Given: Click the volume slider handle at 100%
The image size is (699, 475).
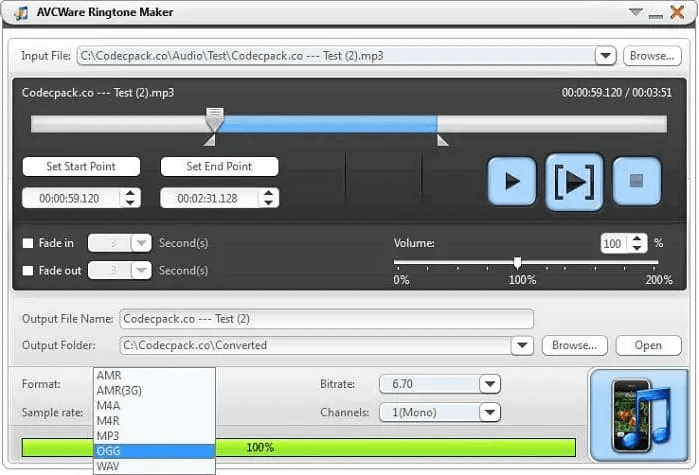Looking at the screenshot, I should pos(517,262).
